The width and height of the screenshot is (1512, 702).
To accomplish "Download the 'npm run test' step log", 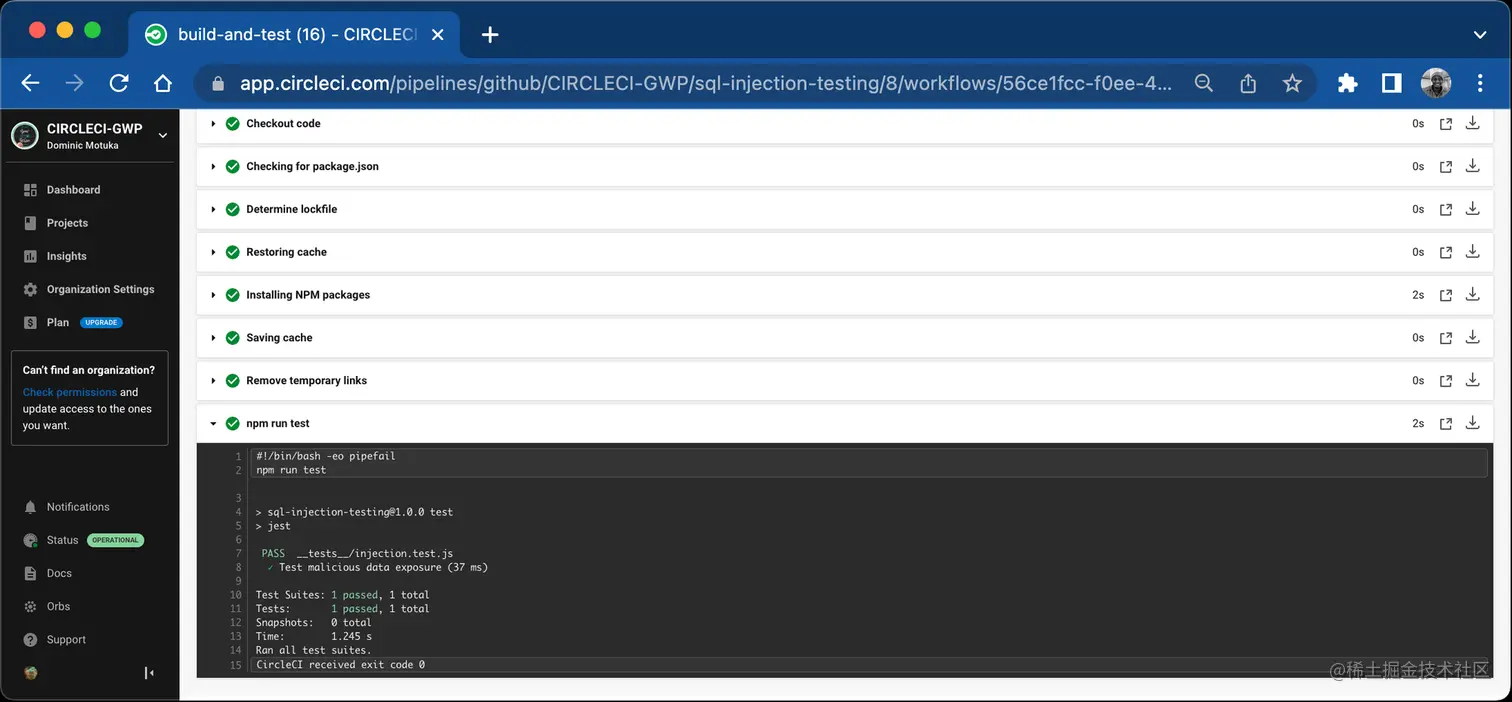I will click(x=1471, y=422).
